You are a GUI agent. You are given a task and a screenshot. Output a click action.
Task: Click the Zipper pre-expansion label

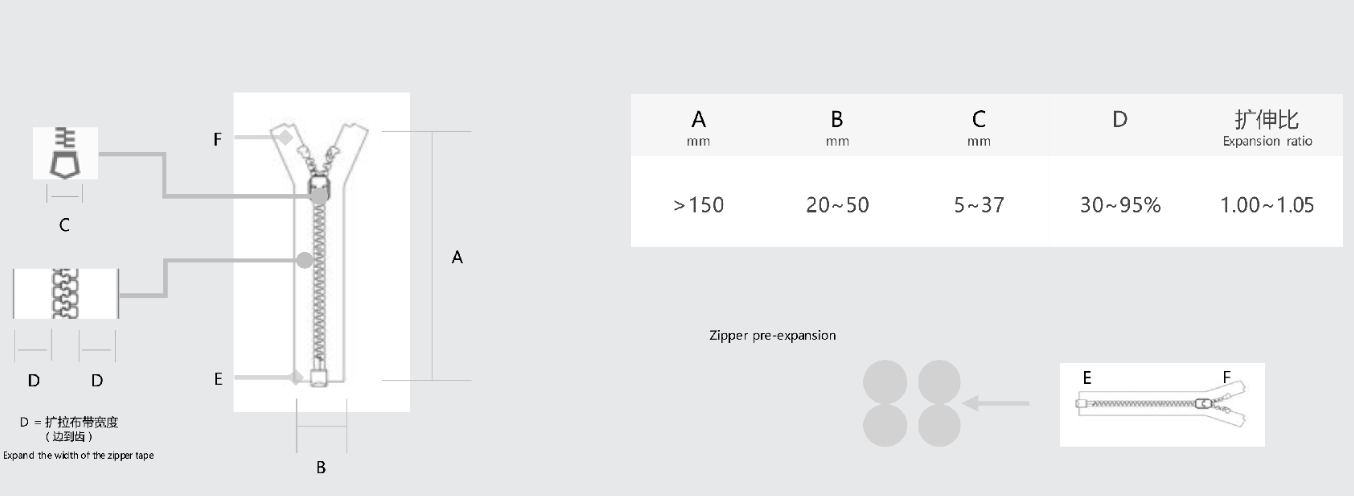tap(772, 335)
